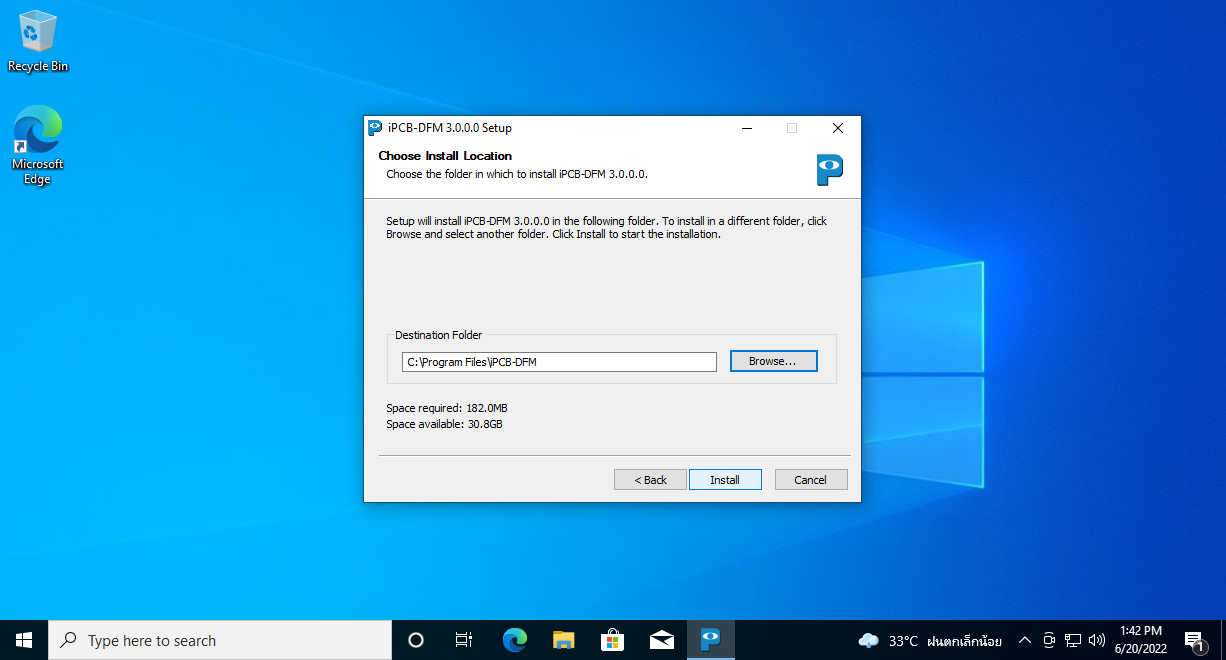Open the Windows Start menu
Screen dimensions: 1226x660
[x=24, y=640]
